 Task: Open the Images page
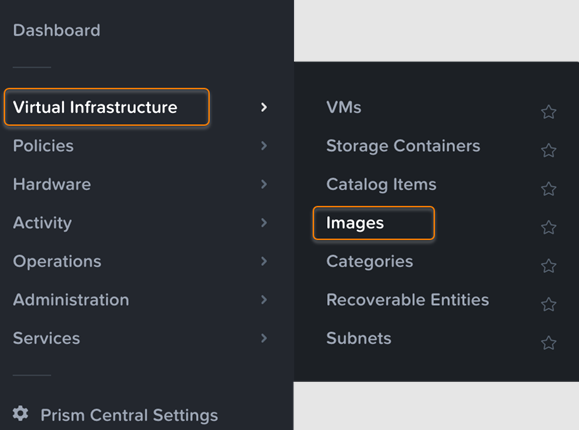(x=355, y=223)
